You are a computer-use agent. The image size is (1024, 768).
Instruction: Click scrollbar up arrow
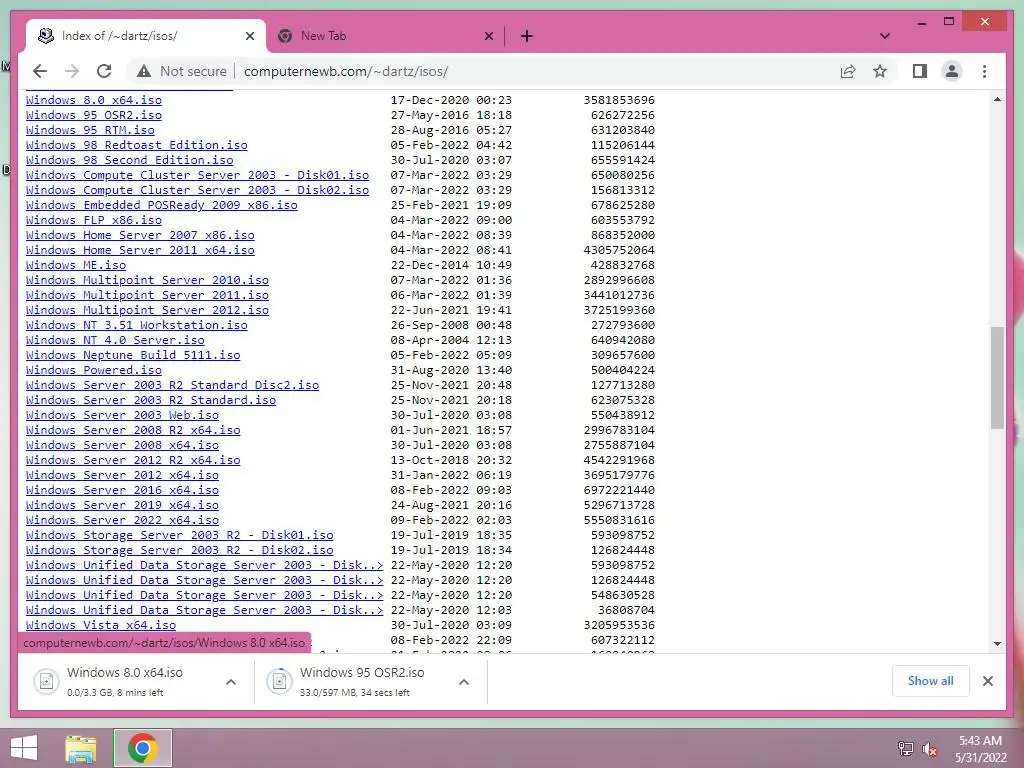(997, 99)
